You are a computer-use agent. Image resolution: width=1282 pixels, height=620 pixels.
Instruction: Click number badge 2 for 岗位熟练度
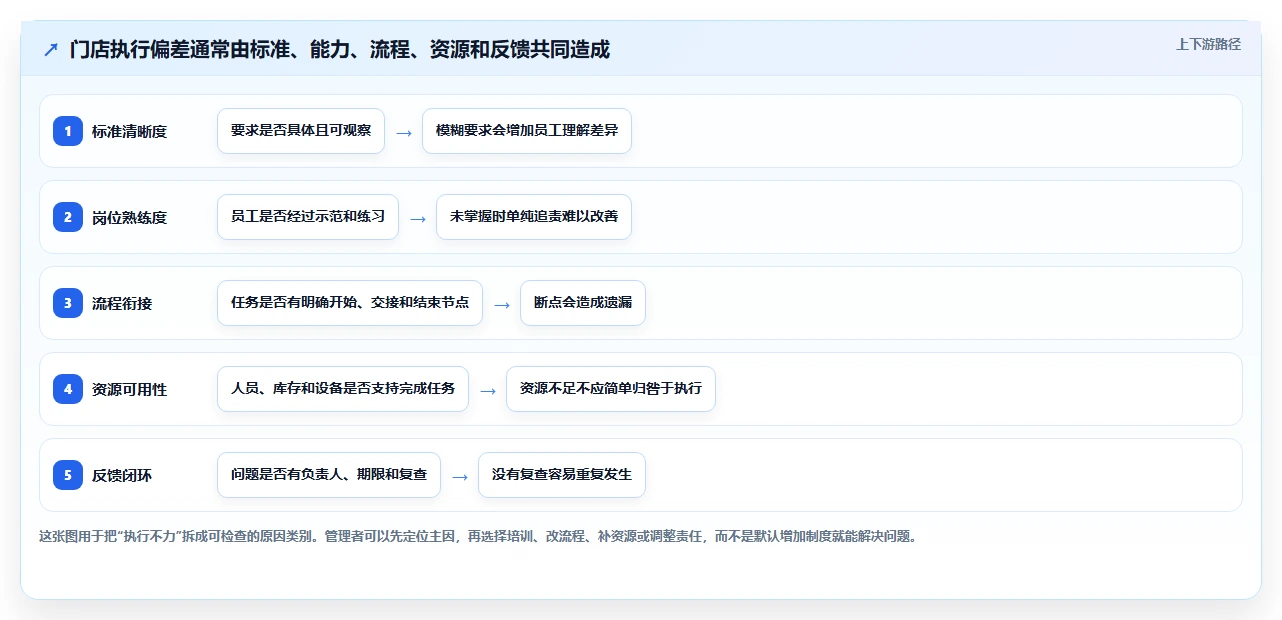pyautogui.click(x=68, y=216)
